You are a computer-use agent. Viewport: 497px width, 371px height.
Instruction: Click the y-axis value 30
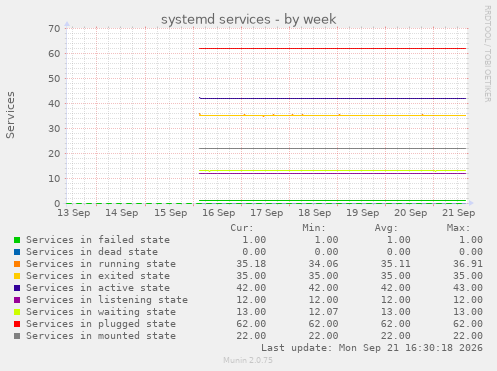[54, 129]
